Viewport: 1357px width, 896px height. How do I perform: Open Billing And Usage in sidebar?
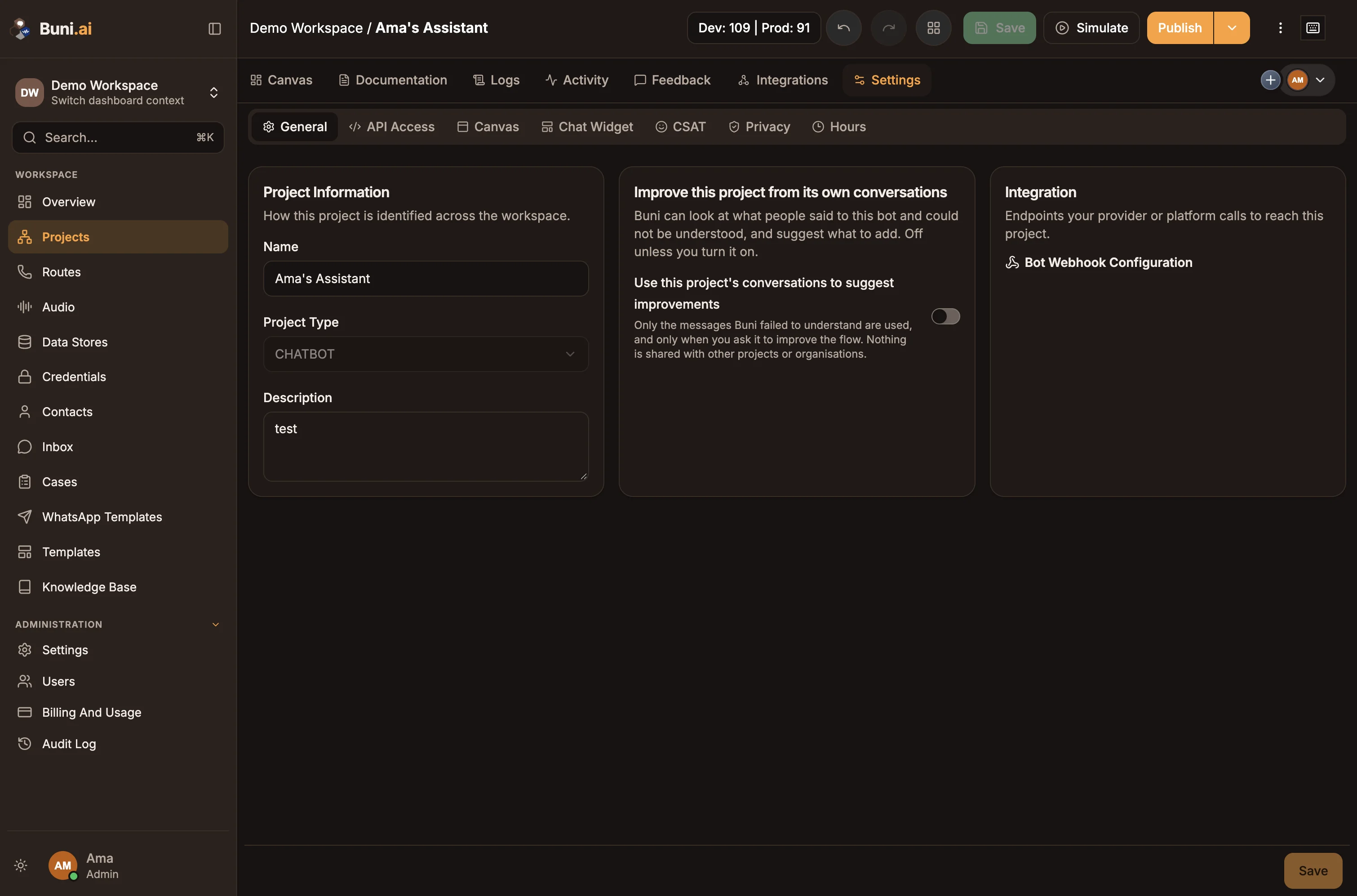coord(118,712)
